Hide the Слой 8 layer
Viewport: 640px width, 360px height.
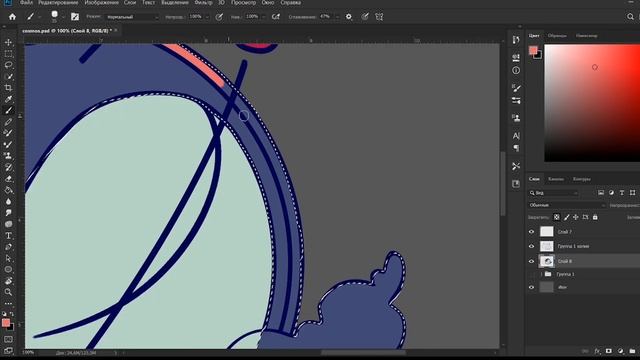pos(531,261)
